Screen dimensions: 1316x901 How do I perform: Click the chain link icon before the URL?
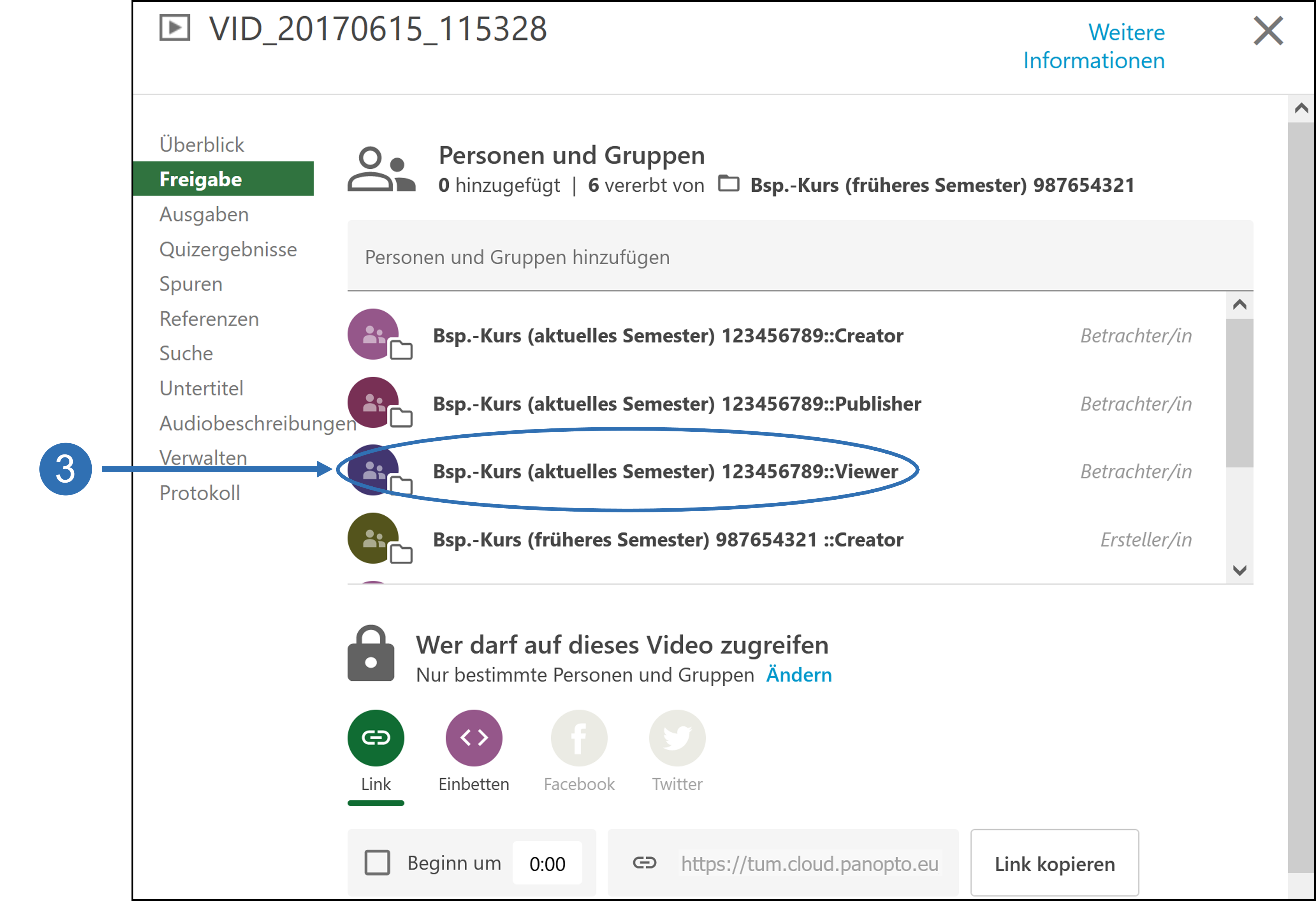click(644, 863)
